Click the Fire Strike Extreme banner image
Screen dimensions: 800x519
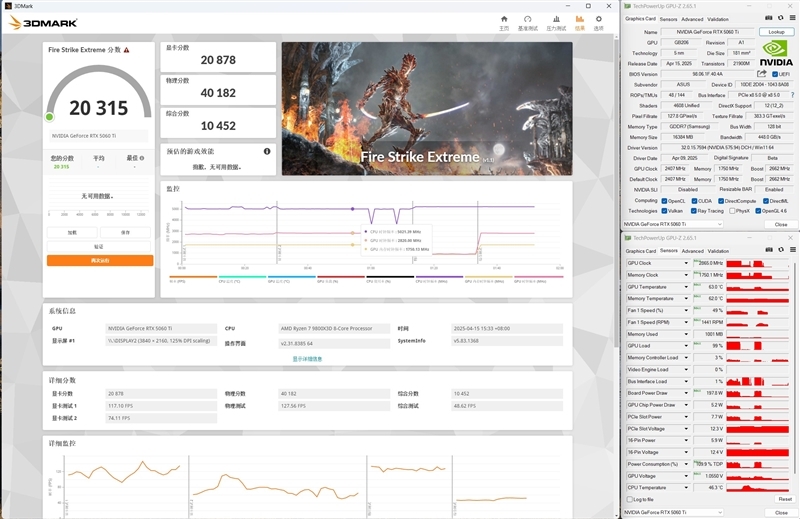point(427,109)
